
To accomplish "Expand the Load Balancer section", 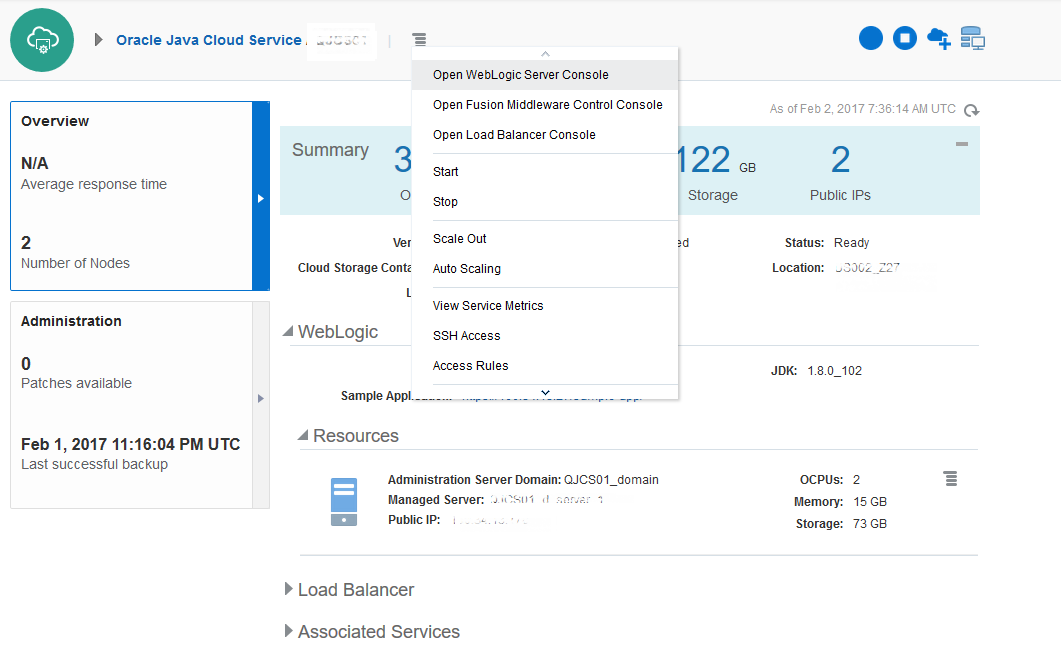I will [289, 589].
